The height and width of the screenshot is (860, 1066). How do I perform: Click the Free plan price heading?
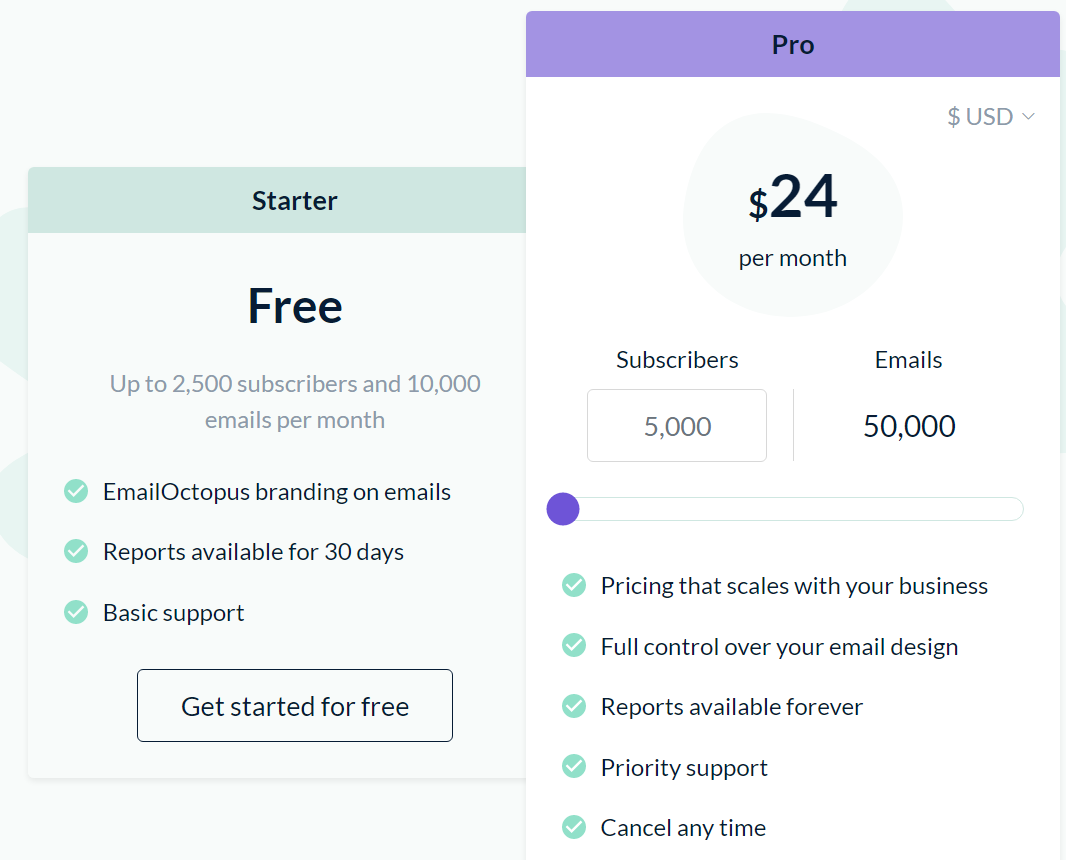[295, 306]
